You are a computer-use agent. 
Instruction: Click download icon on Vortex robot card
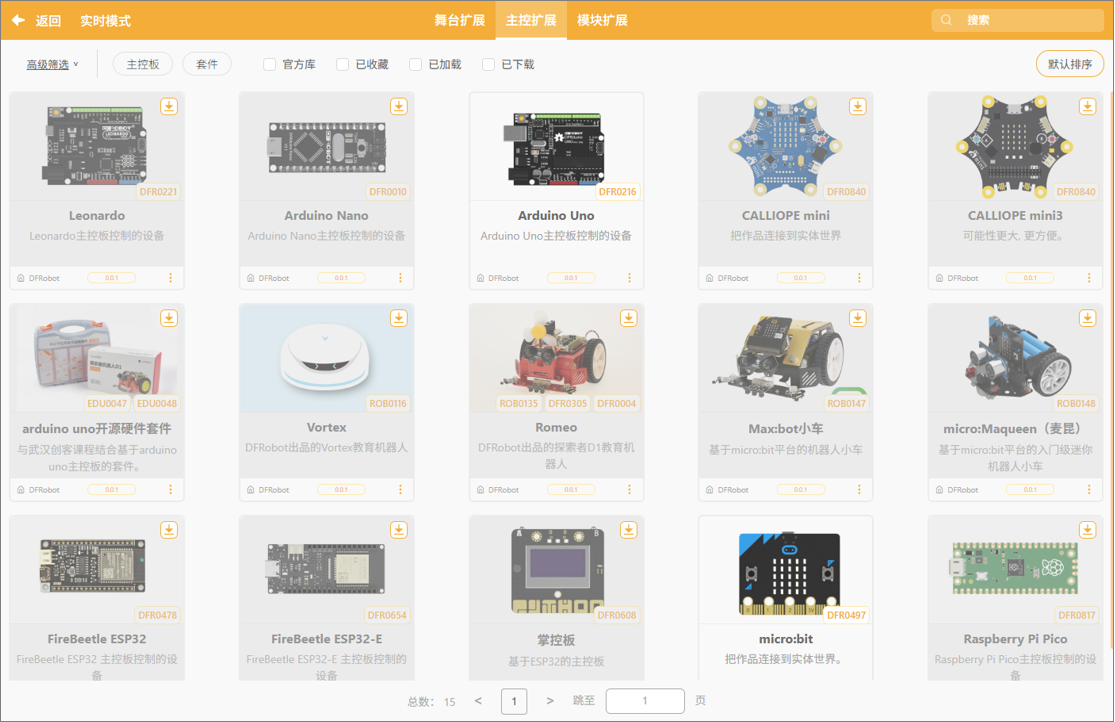pyautogui.click(x=398, y=318)
